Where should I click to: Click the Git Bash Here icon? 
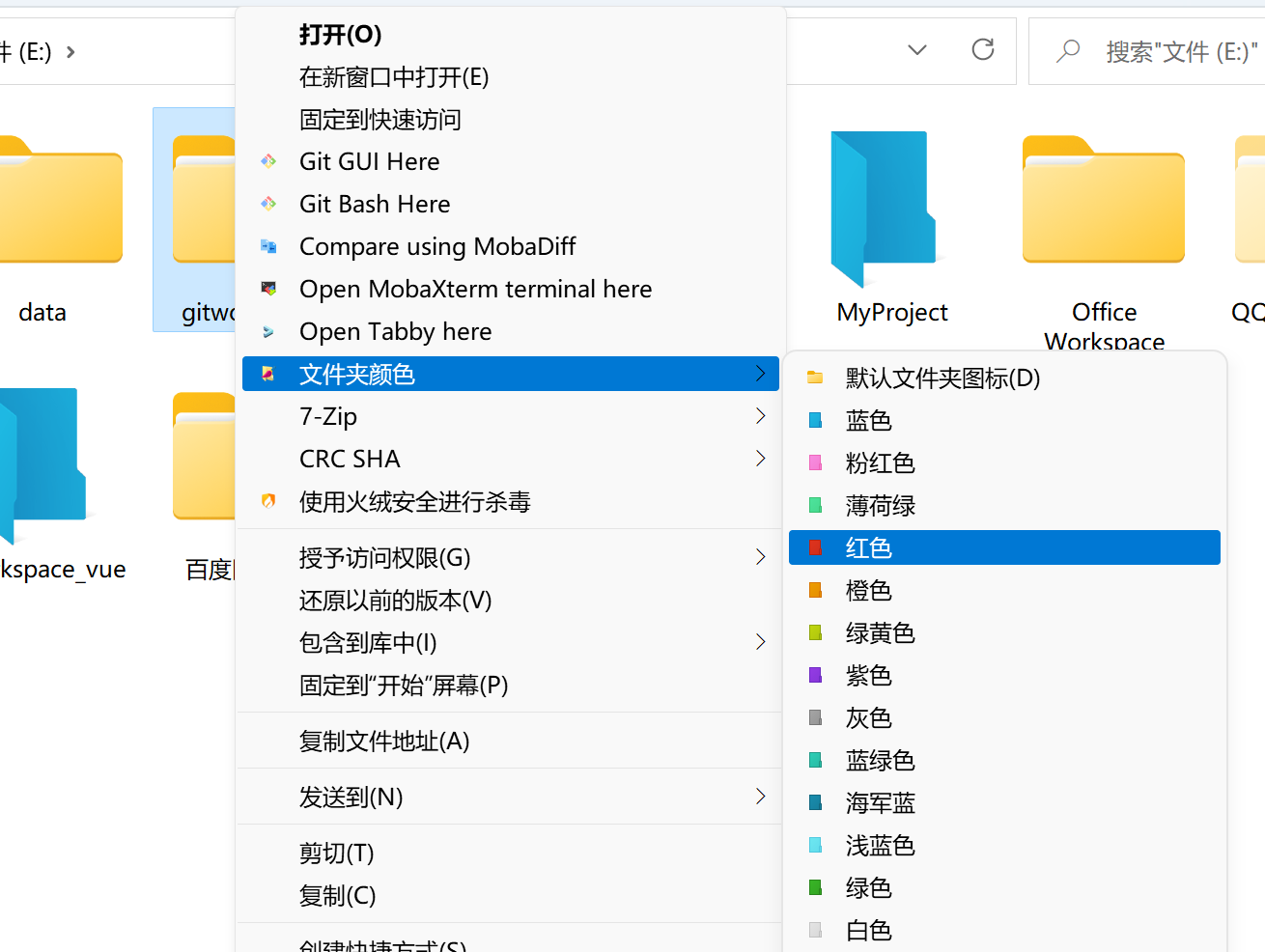tap(268, 204)
